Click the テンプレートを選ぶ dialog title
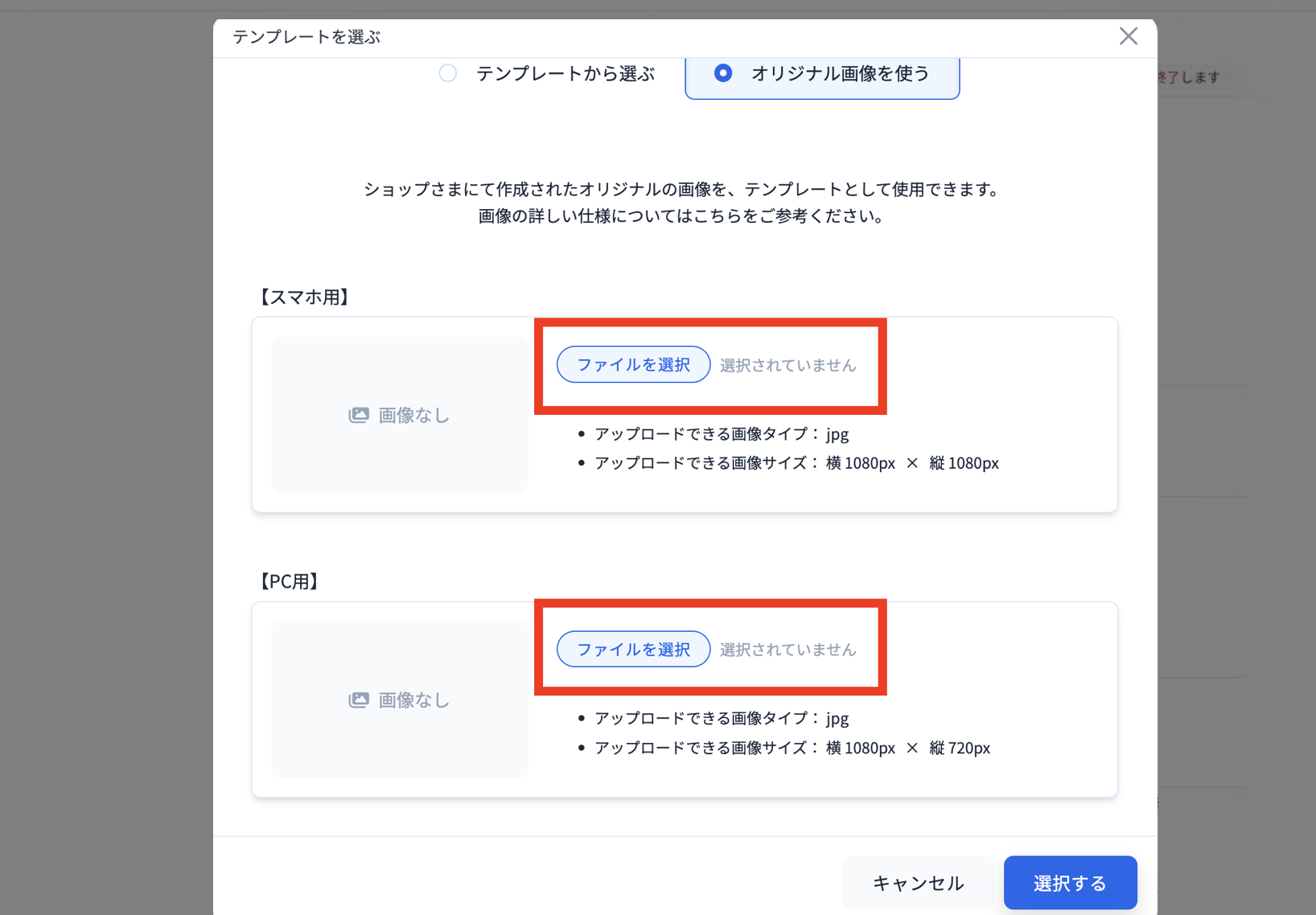 point(306,37)
